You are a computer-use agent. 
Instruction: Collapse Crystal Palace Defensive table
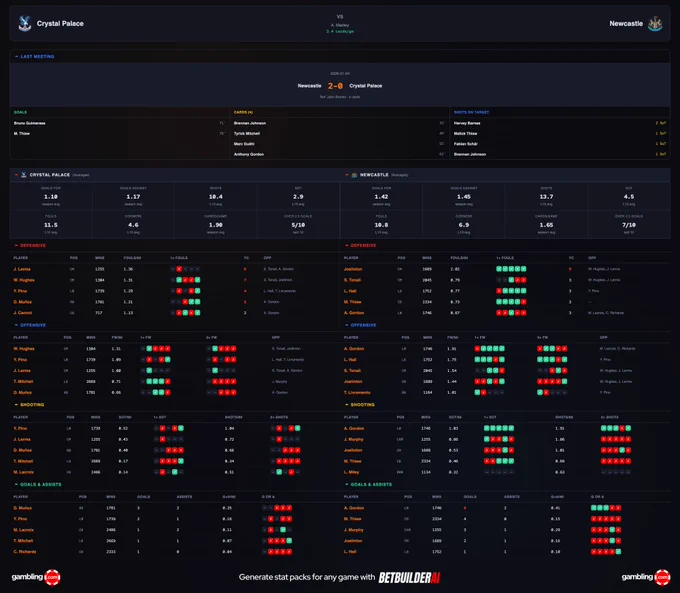16,246
